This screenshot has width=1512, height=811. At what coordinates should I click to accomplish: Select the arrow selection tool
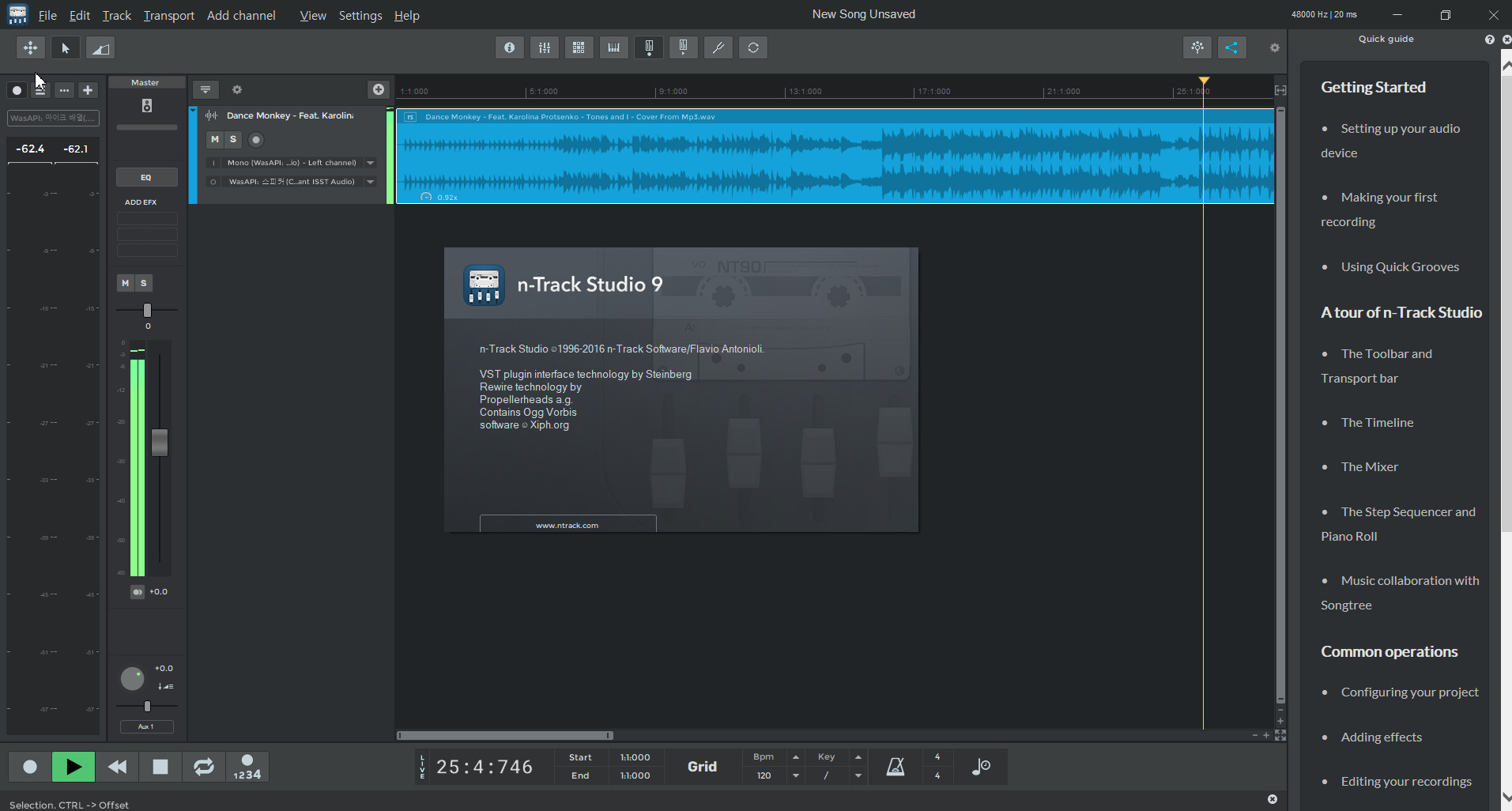point(66,48)
